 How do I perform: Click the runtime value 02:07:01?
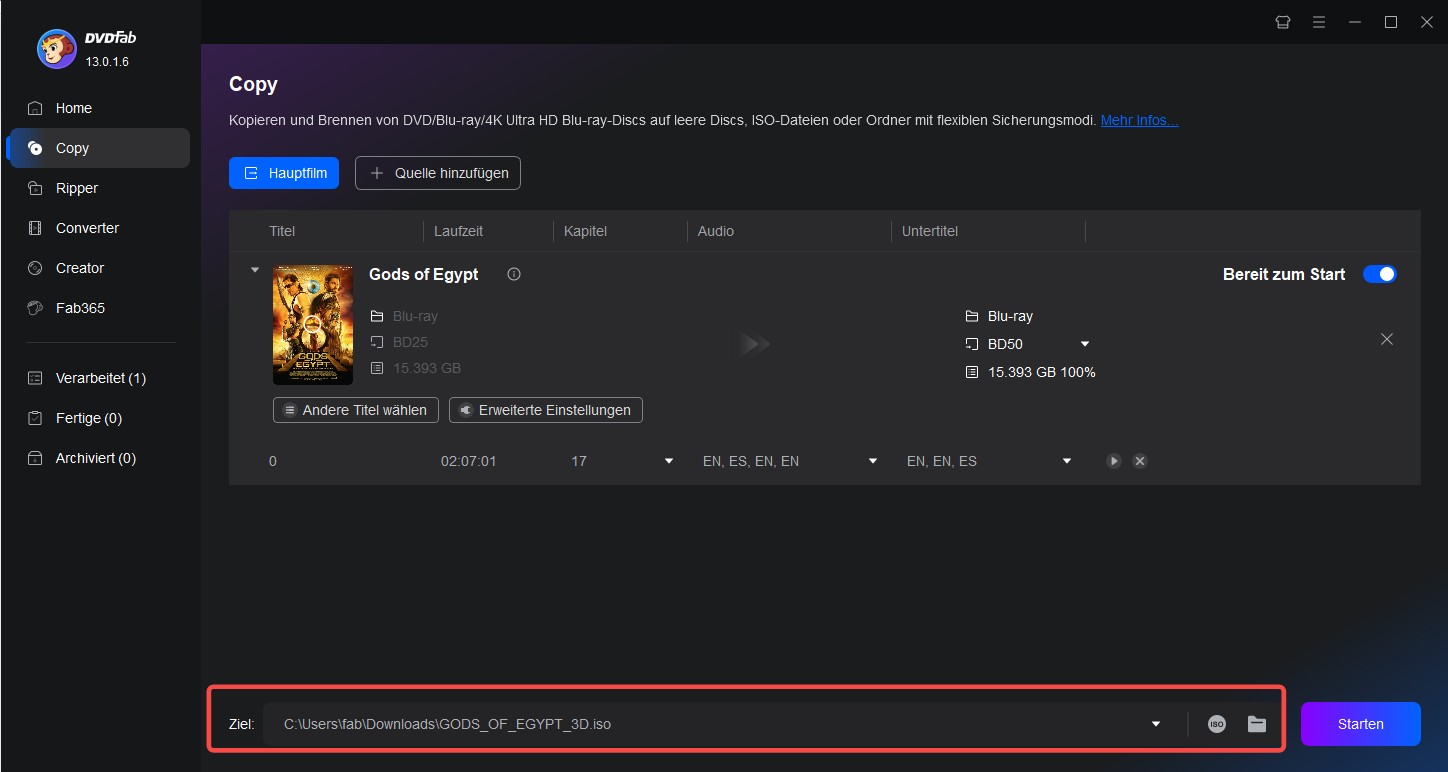469,461
